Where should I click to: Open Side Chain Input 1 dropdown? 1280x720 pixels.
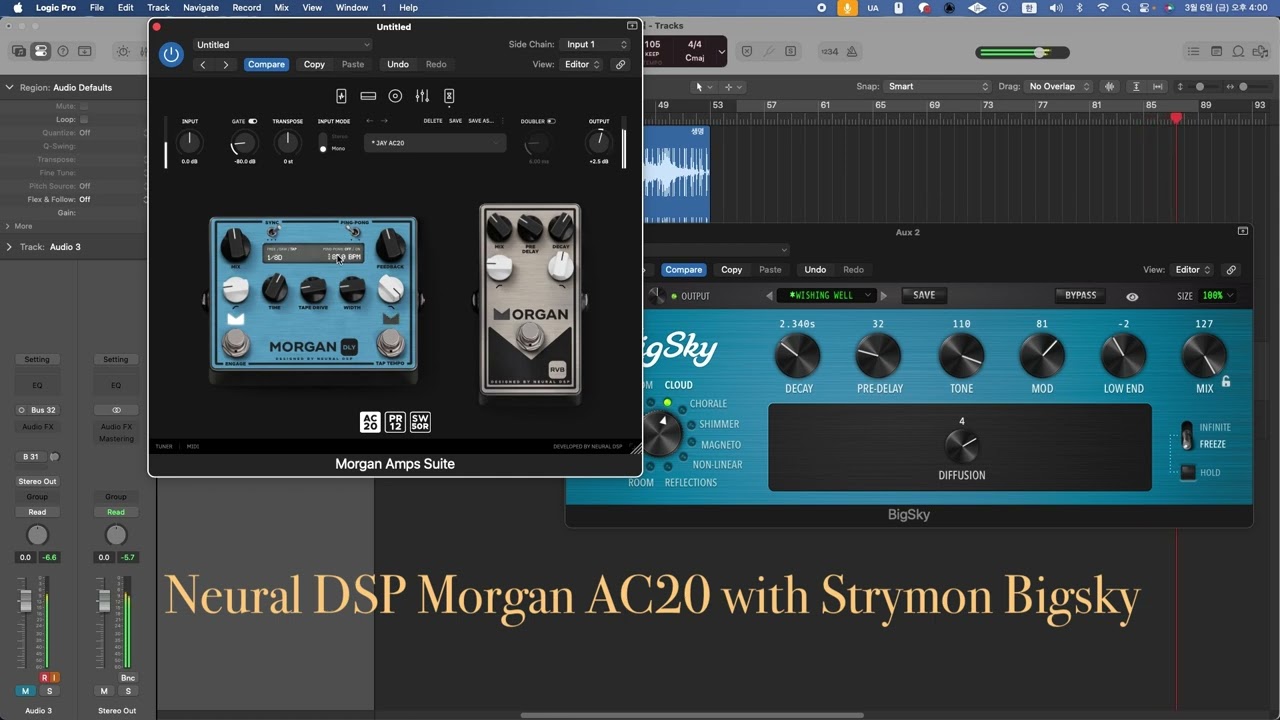(x=596, y=45)
